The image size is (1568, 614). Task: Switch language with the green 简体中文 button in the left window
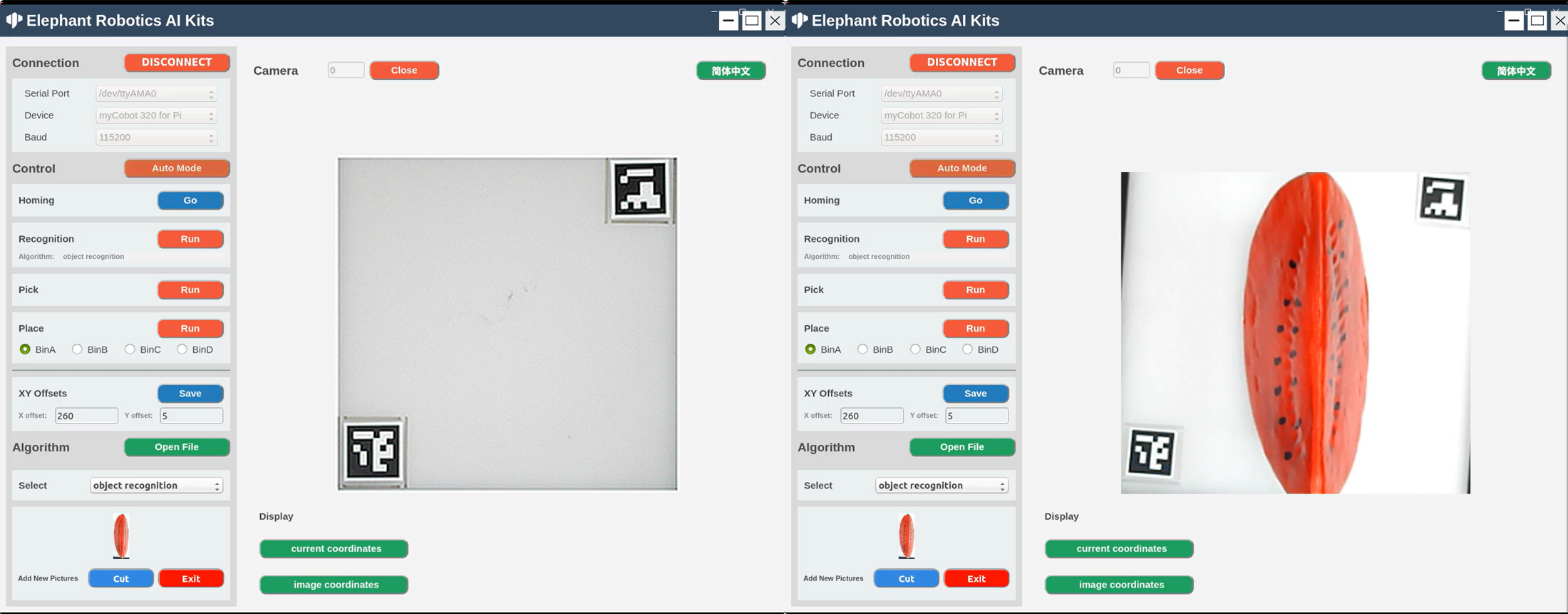(731, 71)
